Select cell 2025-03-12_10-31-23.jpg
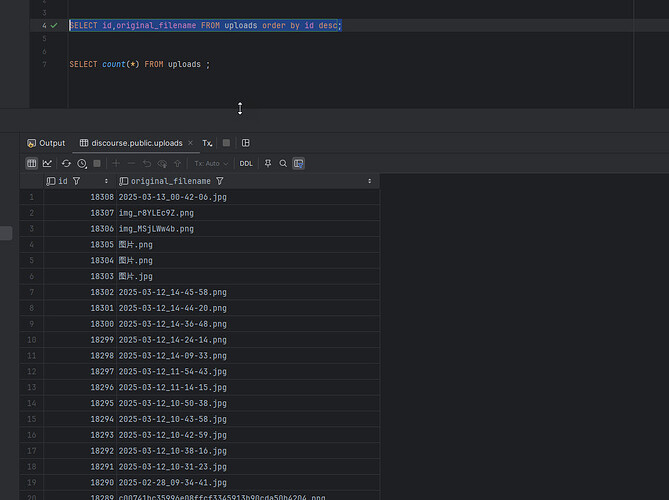 [x=248, y=467]
